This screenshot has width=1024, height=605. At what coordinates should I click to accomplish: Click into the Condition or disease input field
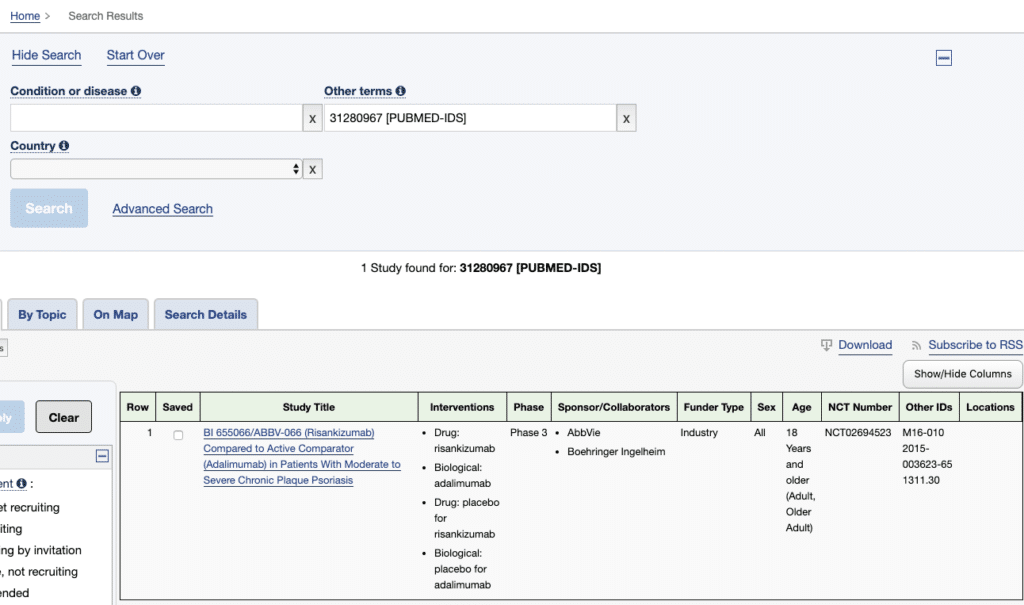coord(156,118)
